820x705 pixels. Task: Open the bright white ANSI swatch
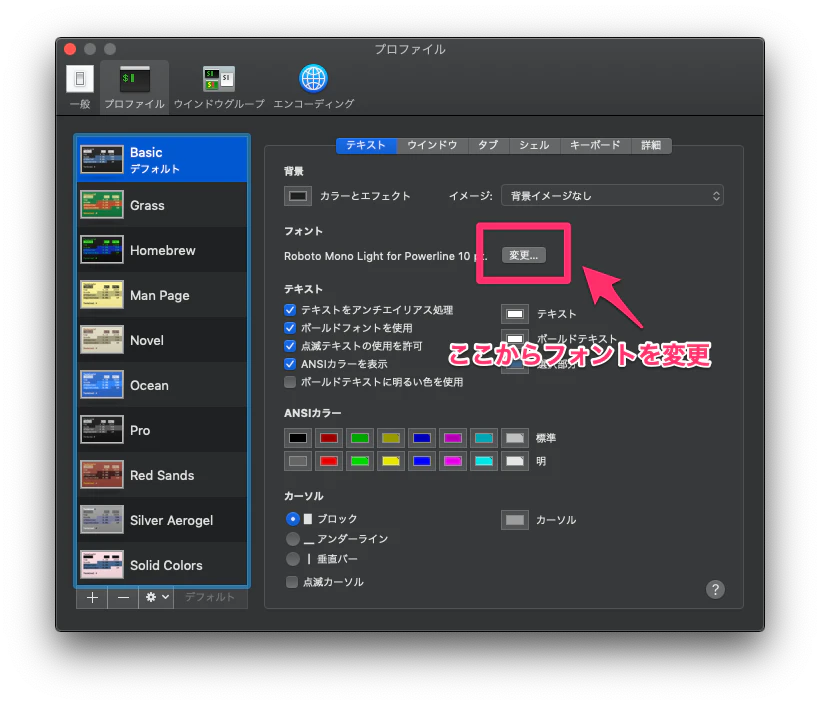tap(515, 461)
